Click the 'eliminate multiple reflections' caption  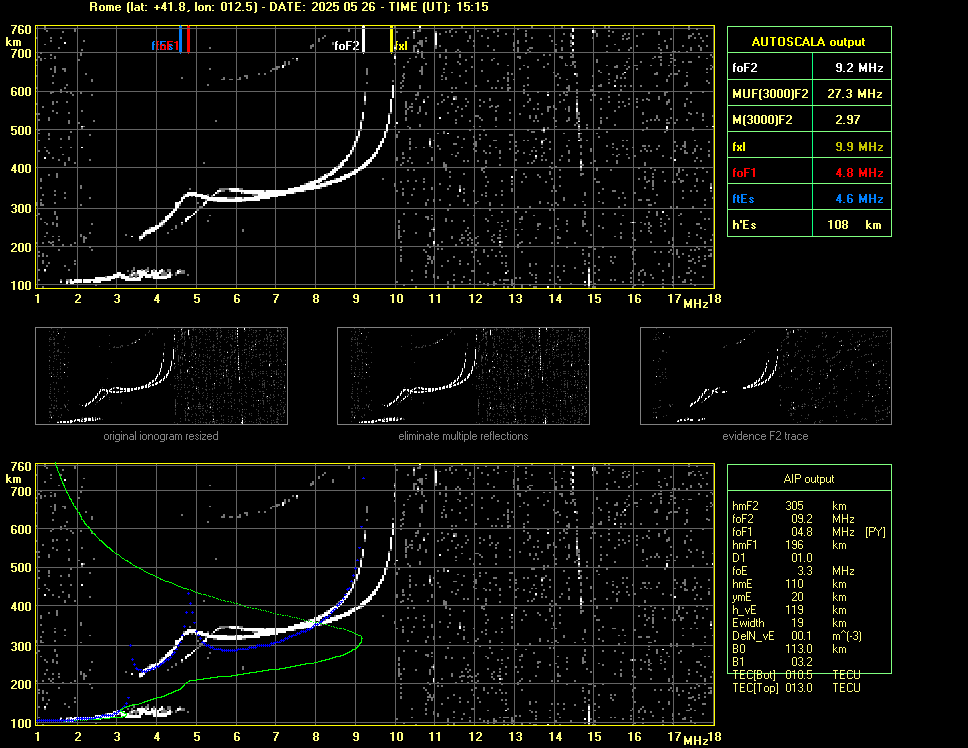(464, 436)
